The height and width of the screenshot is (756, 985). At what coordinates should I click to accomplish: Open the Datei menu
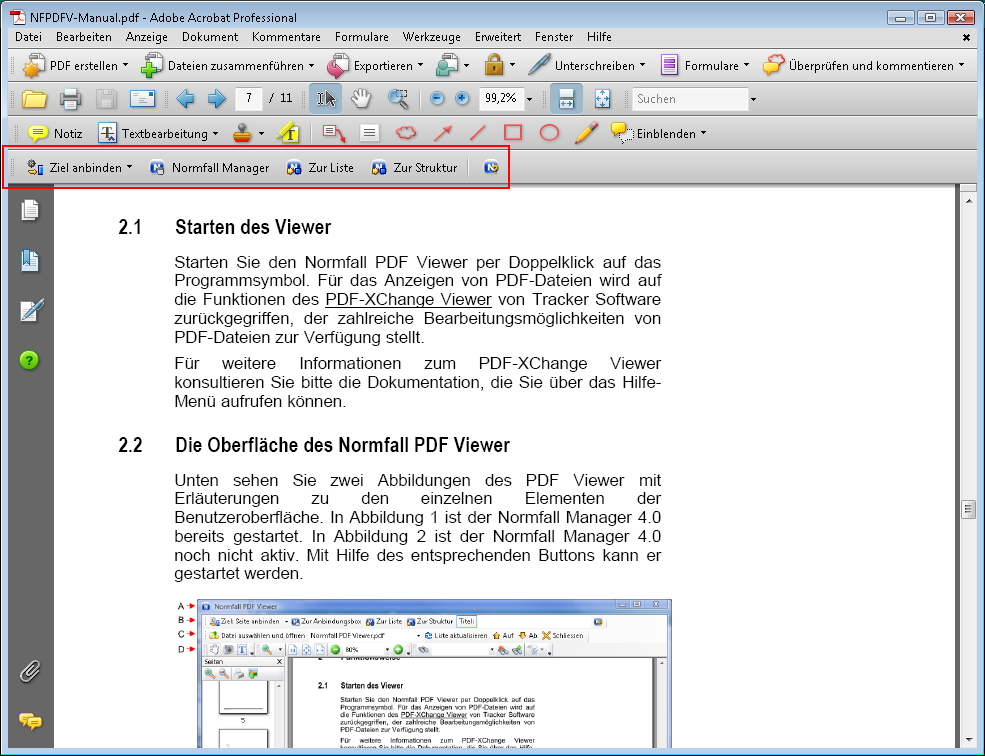pyautogui.click(x=28, y=37)
